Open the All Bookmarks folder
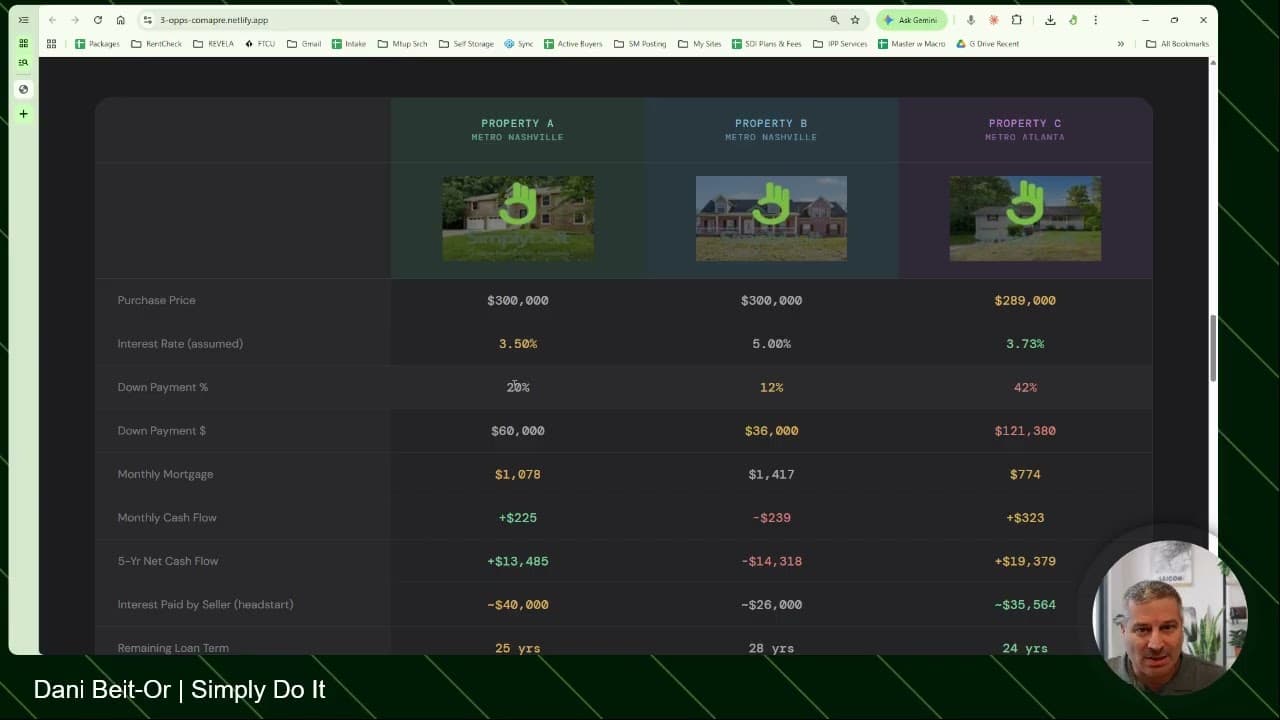Viewport: 1280px width, 720px height. pyautogui.click(x=1177, y=44)
